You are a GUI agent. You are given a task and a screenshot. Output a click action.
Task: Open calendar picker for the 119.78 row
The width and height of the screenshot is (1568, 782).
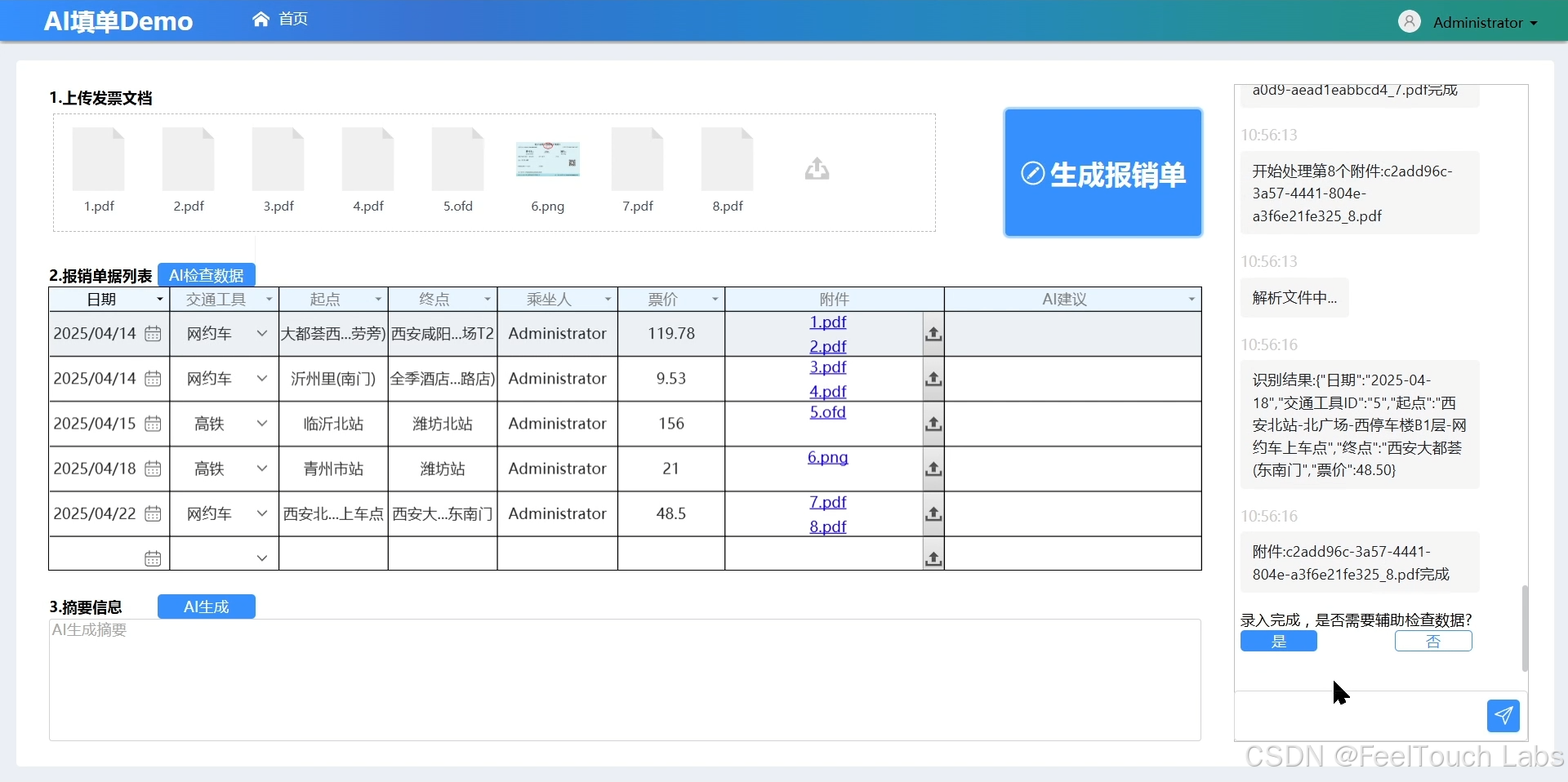pos(153,334)
